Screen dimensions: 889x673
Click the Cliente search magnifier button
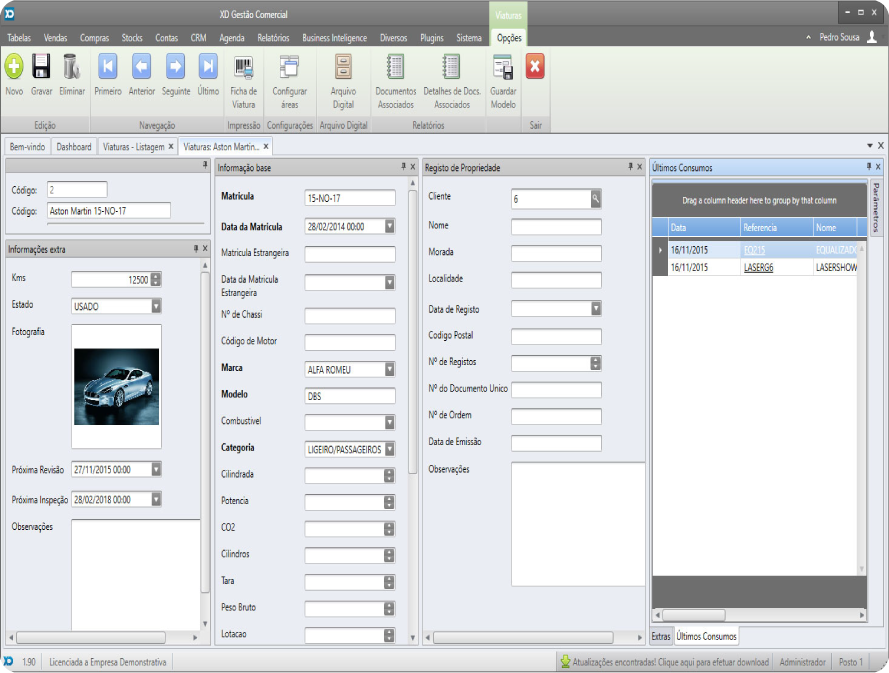(x=595, y=199)
